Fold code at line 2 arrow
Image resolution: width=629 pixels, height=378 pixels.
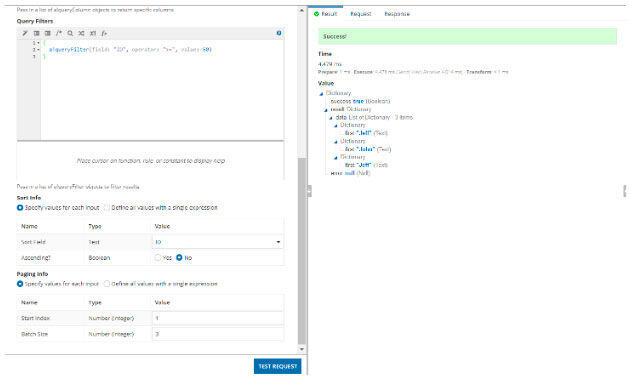point(39,50)
